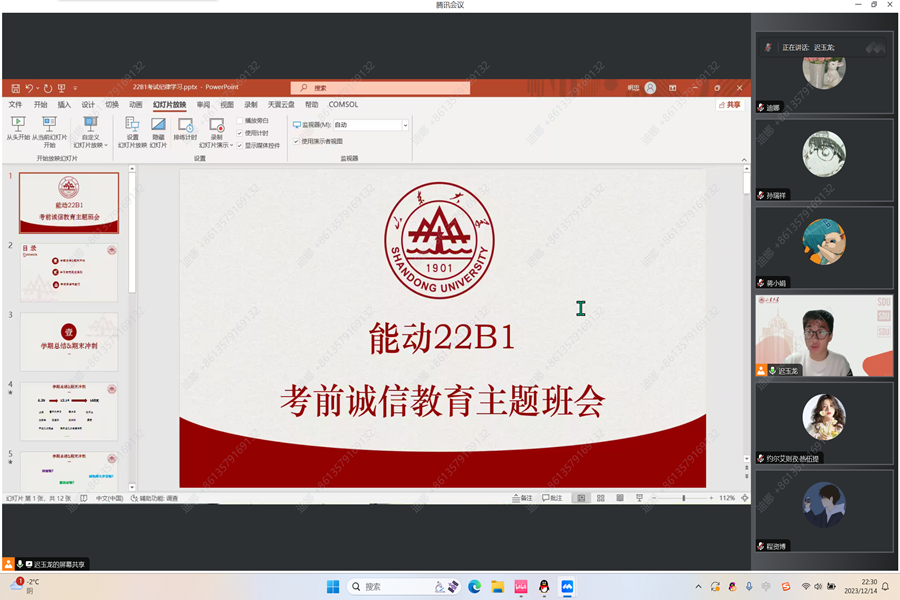Open Customize Quick Access Toolbar dropdown
The height and width of the screenshot is (600, 900).
pos(75,88)
